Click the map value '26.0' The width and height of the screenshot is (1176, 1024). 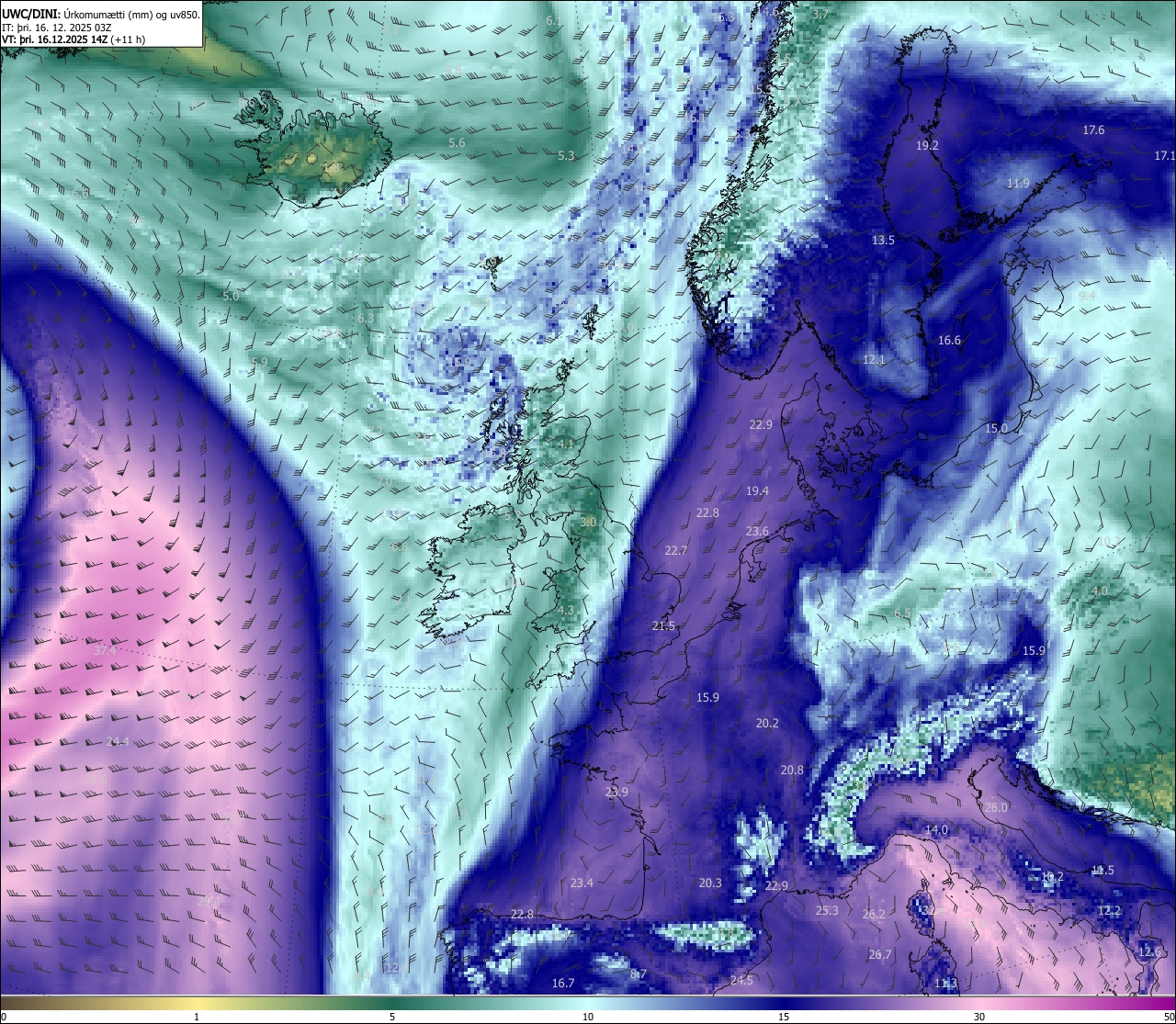pyautogui.click(x=996, y=807)
